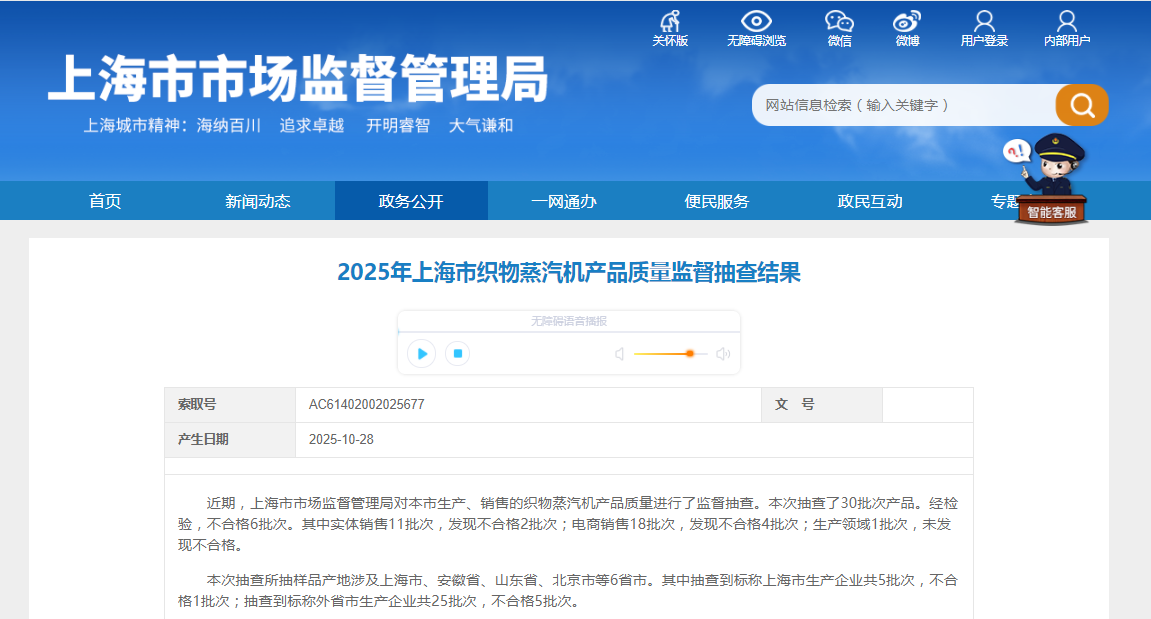Open the 智能客服 smart assistant mascot
Viewport: 1151px width, 619px height.
[1049, 180]
